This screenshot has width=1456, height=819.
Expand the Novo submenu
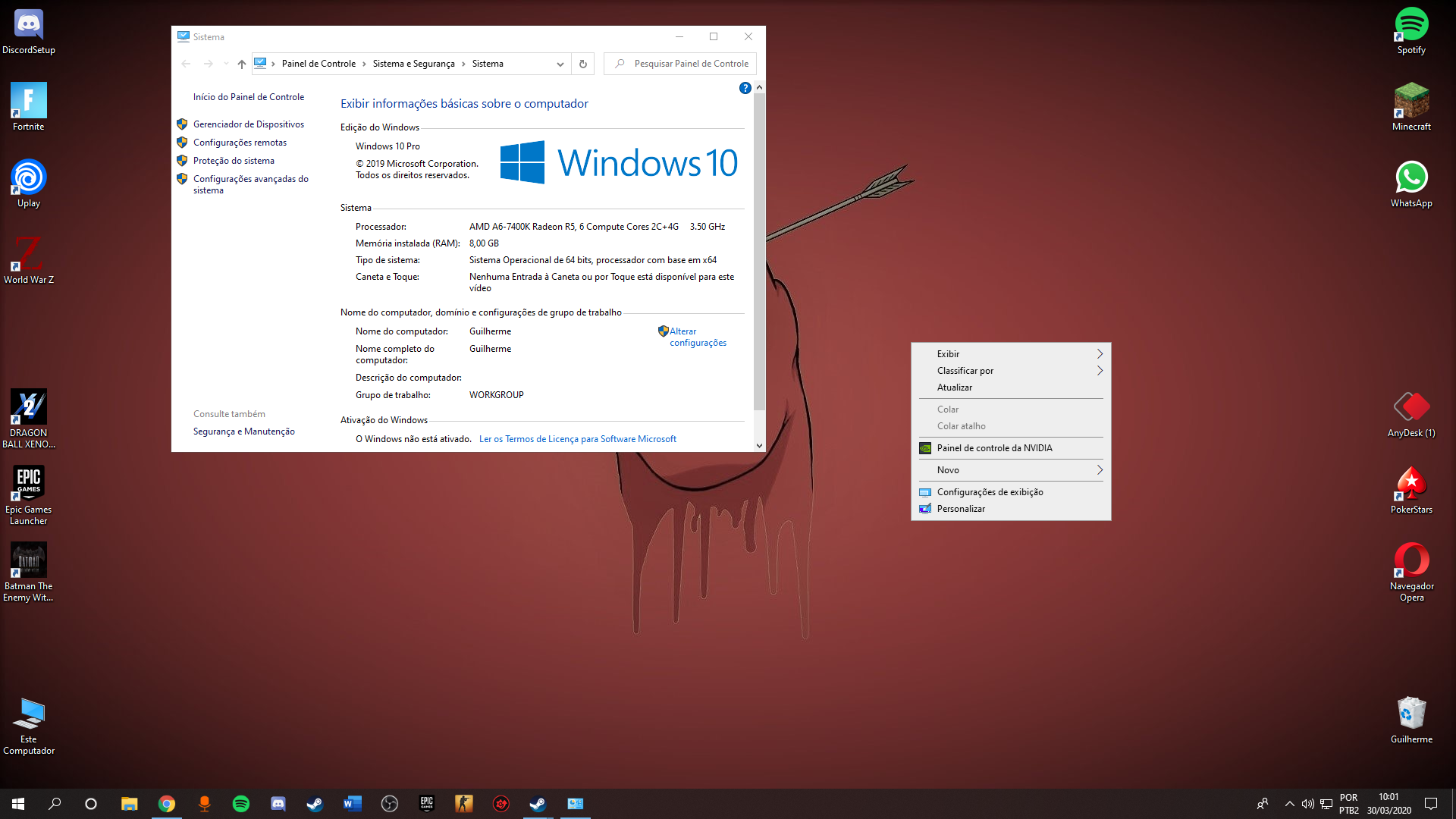(x=1011, y=470)
